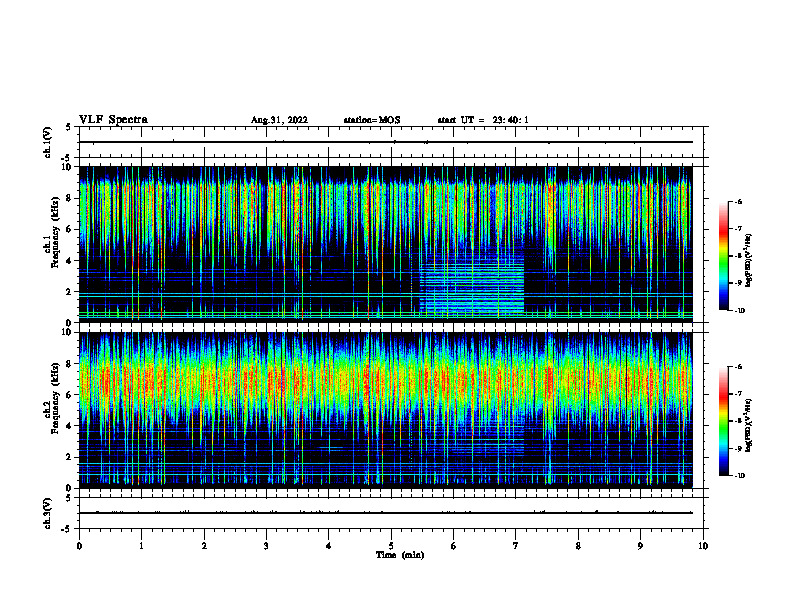The height and width of the screenshot is (612, 792).
Task: Select the "Time (min)" axis label
Action: [x=400, y=555]
